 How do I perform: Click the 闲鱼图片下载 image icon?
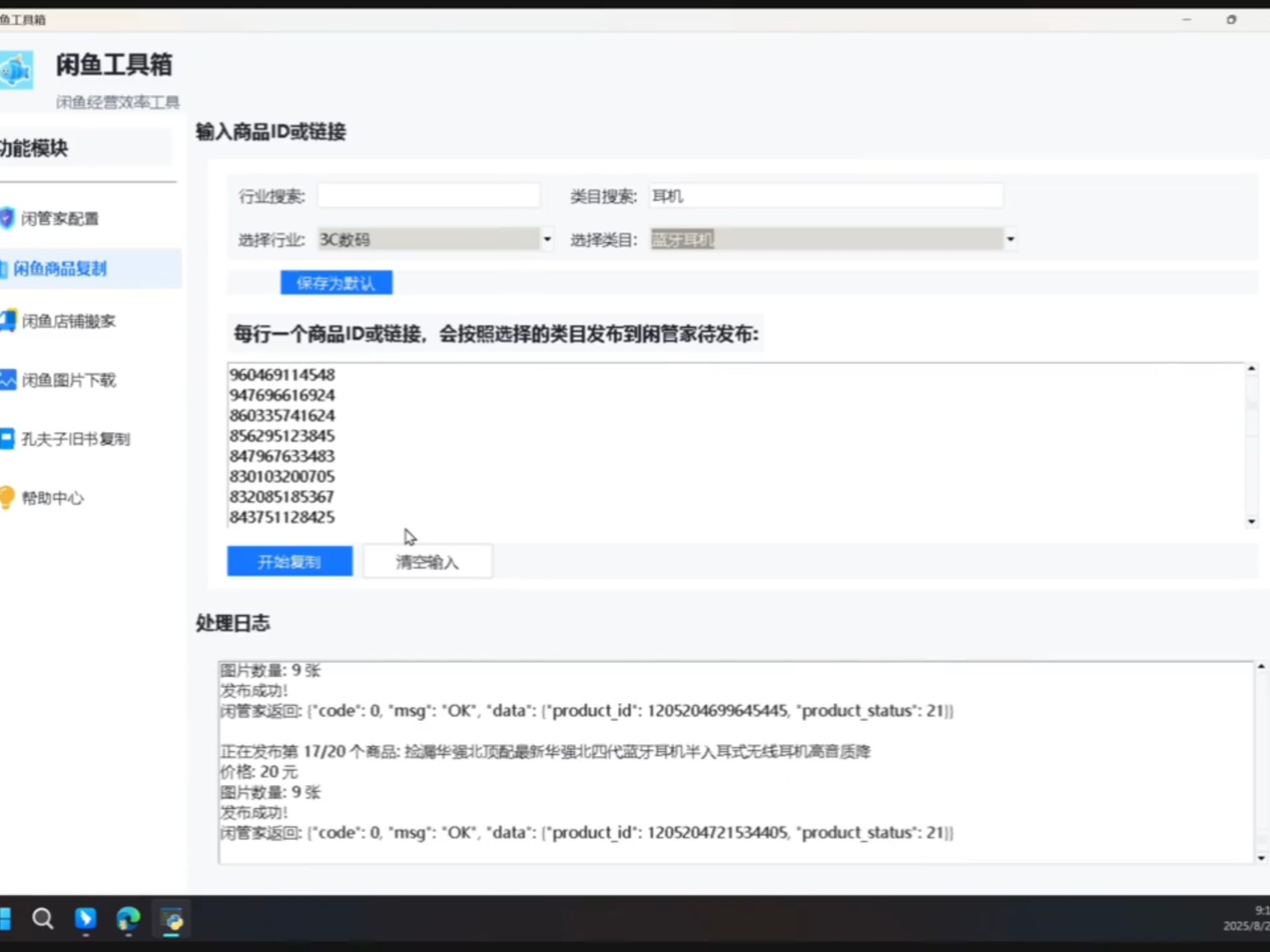click(x=8, y=379)
